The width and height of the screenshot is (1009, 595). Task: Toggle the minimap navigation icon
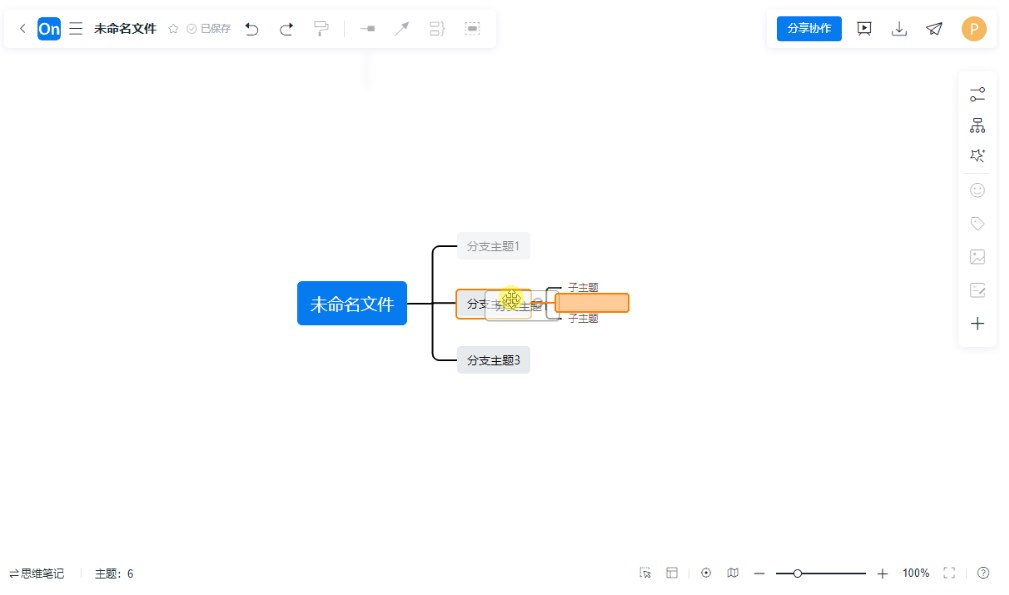click(733, 573)
